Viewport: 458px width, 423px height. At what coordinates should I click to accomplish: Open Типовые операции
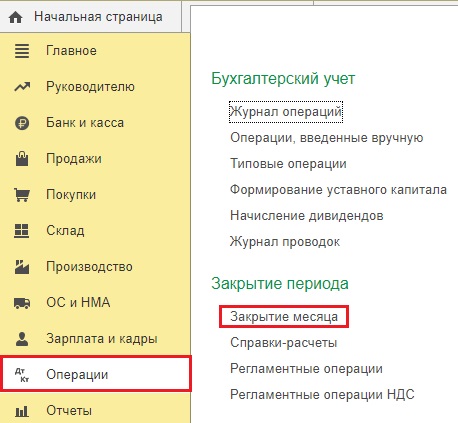[288, 164]
